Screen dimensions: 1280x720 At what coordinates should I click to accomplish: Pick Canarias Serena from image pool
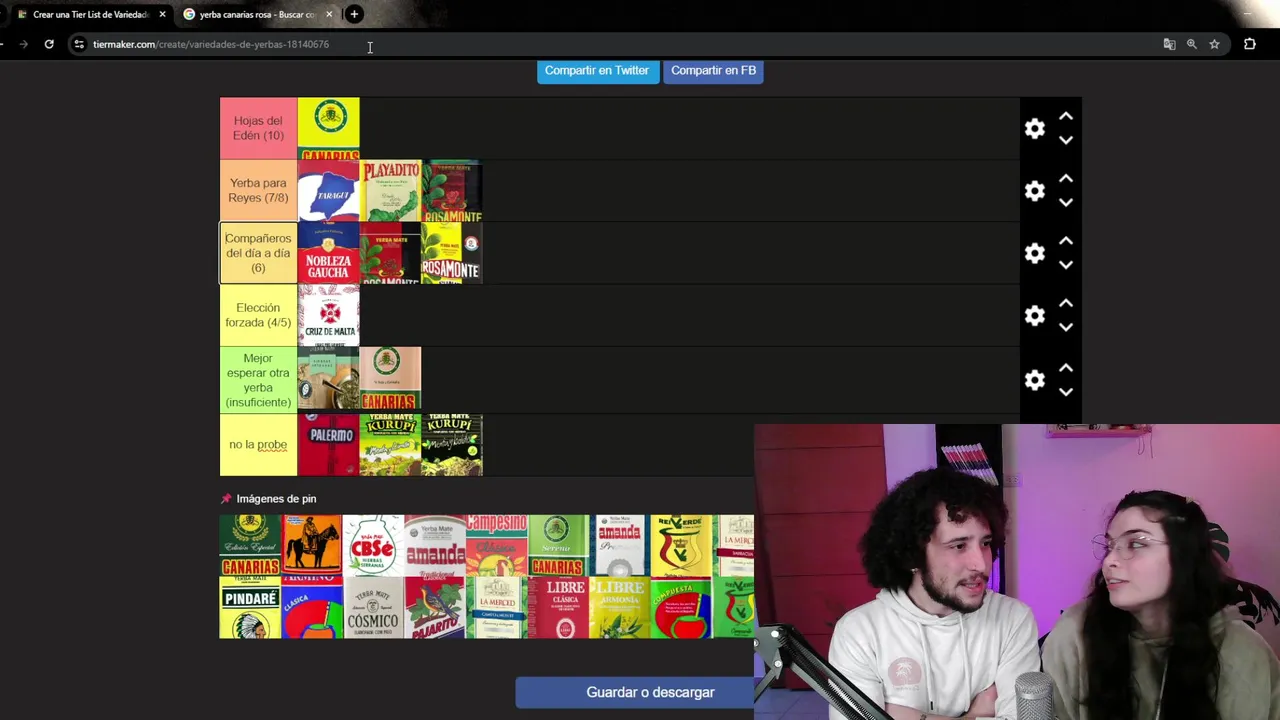tap(558, 546)
